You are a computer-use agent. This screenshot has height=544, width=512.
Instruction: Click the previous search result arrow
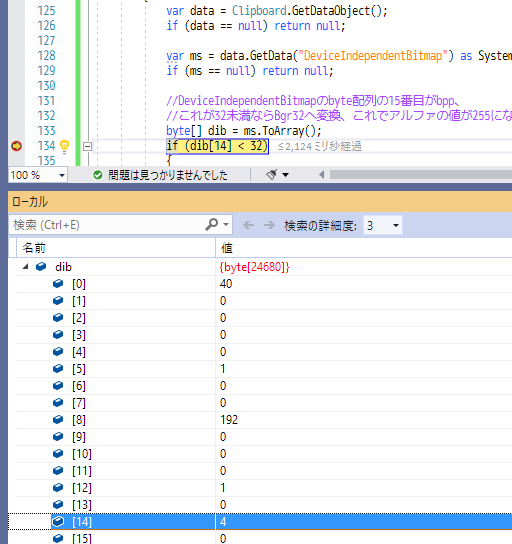click(248, 225)
